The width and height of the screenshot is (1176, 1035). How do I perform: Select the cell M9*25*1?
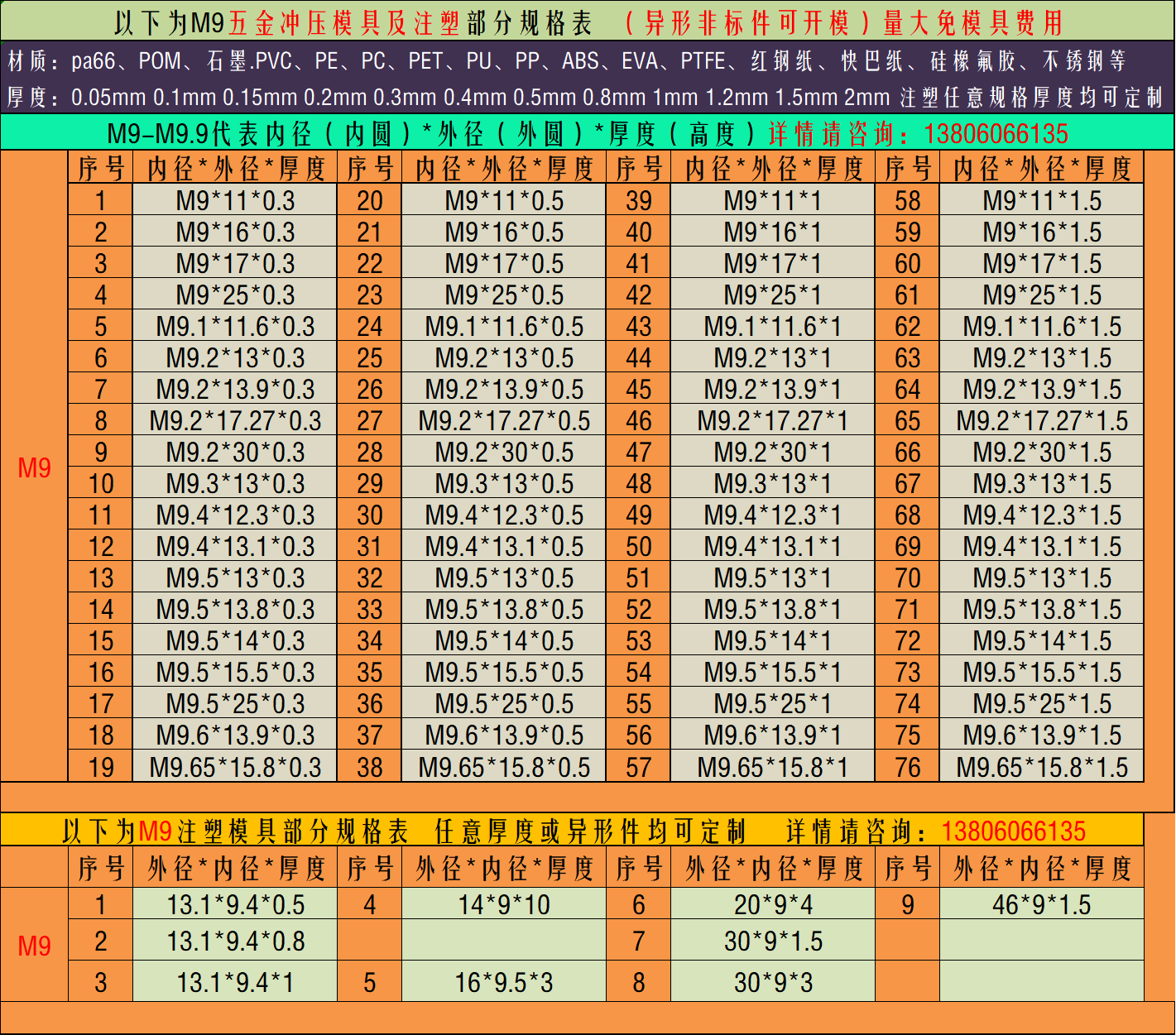pyautogui.click(x=772, y=295)
